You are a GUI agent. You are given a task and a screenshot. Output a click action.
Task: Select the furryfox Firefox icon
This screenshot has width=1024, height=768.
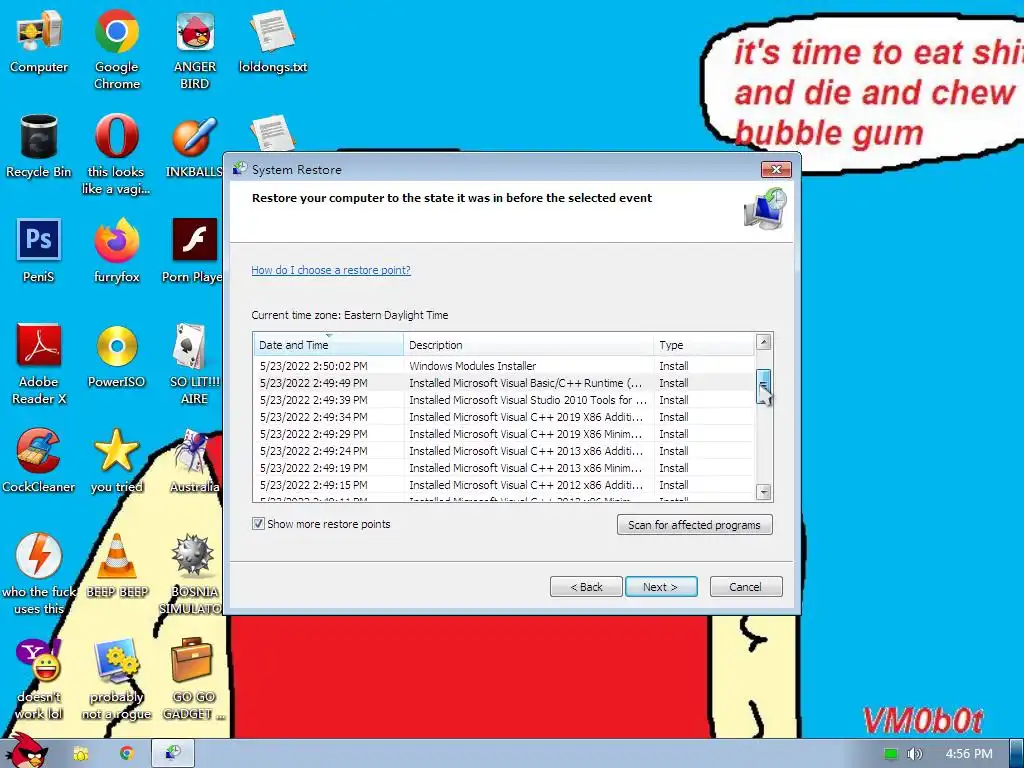116,250
